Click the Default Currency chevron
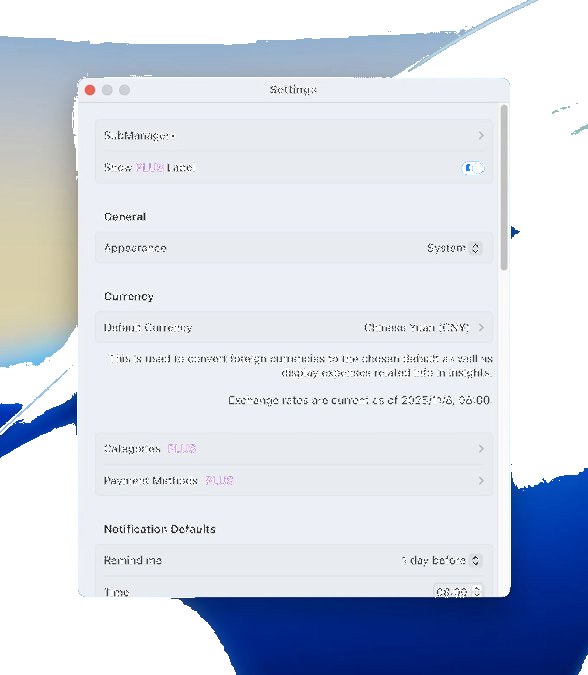Image resolution: width=588 pixels, height=675 pixels. click(481, 328)
